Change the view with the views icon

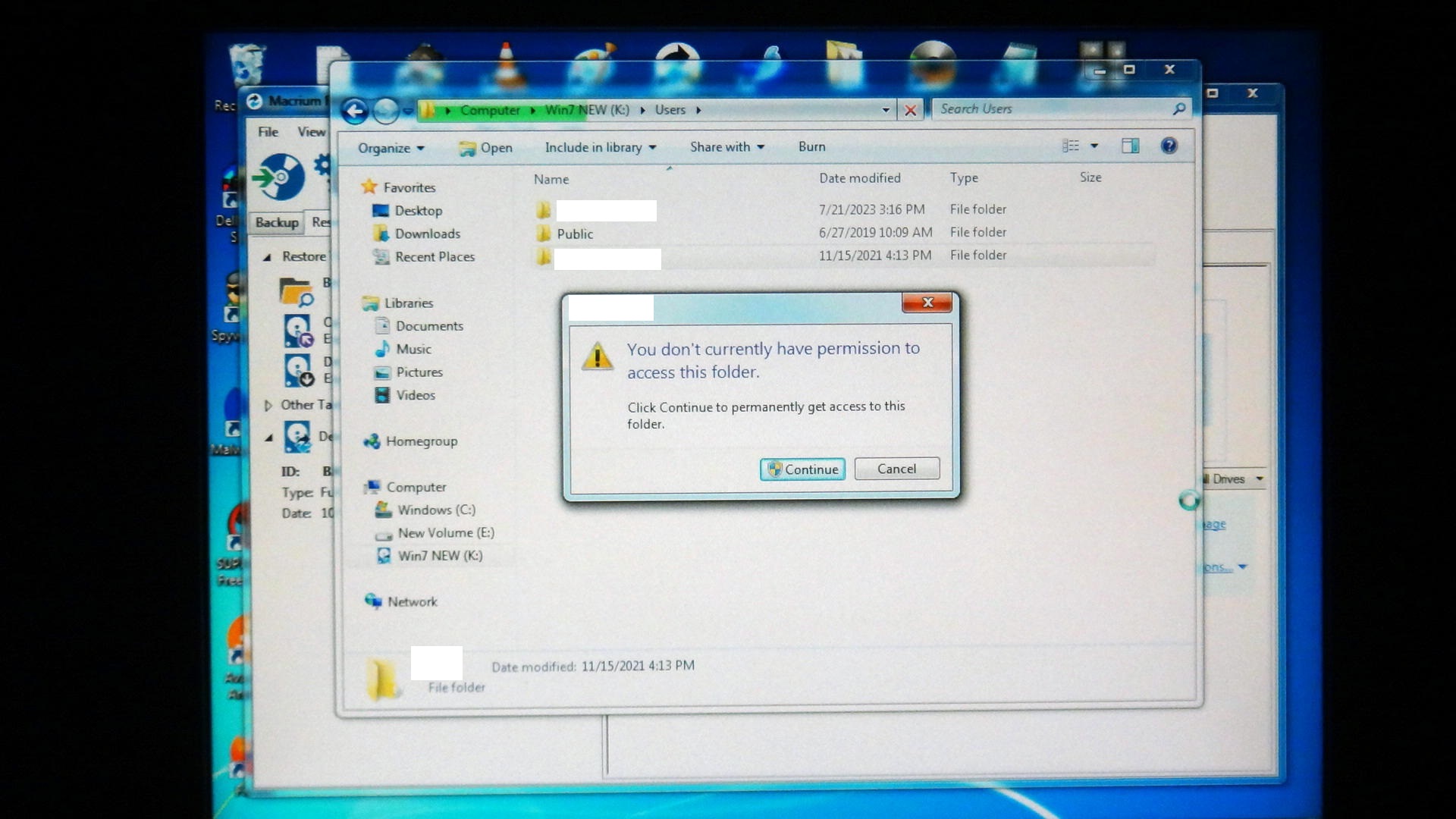click(1071, 146)
